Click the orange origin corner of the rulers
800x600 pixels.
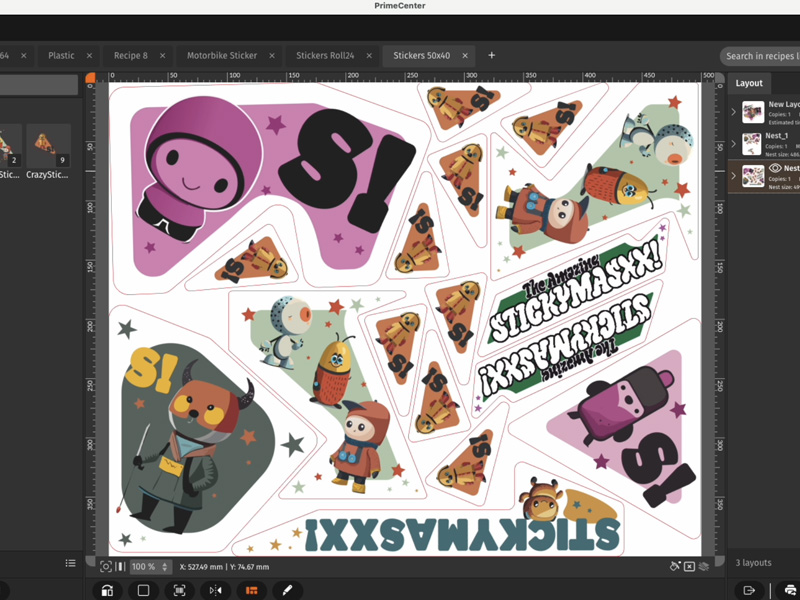click(90, 77)
